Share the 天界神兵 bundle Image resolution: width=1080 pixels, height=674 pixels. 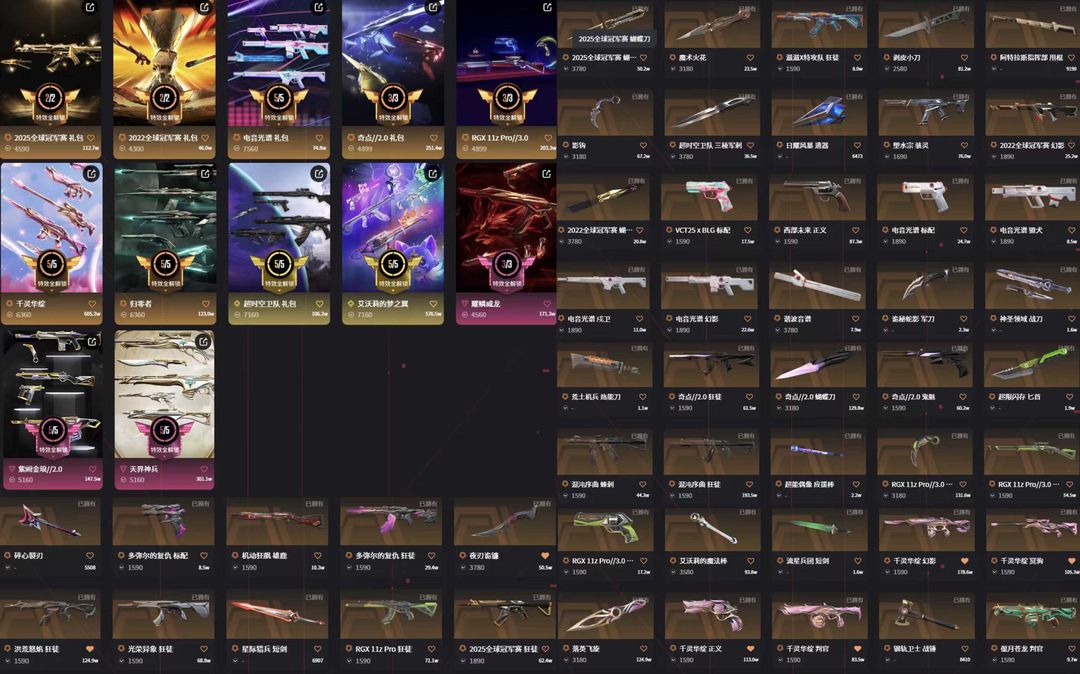tap(204, 341)
